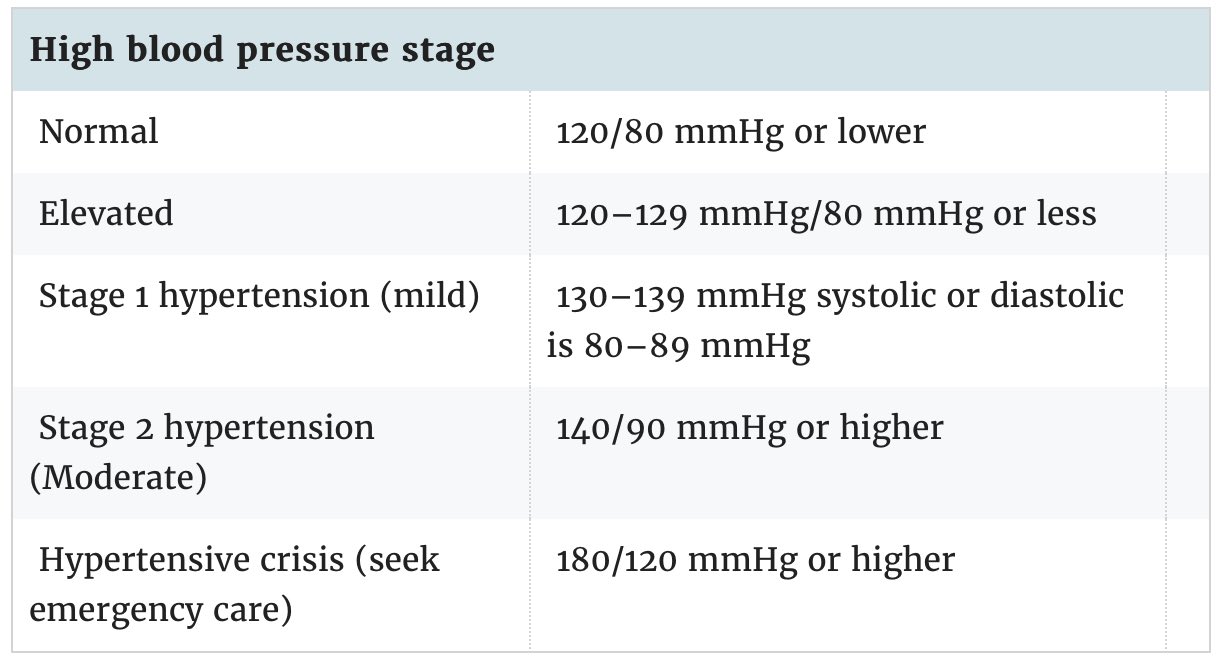Click the word "(Moderate)" in Stage 2
This screenshot has height=660, width=1216.
pyautogui.click(x=118, y=477)
